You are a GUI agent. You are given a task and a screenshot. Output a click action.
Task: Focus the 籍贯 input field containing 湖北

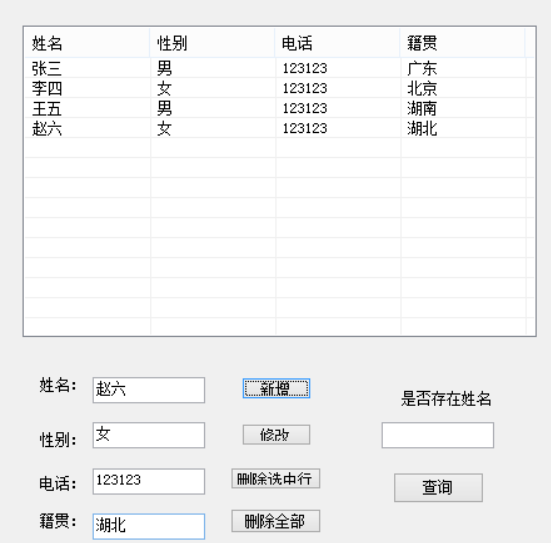point(149,526)
